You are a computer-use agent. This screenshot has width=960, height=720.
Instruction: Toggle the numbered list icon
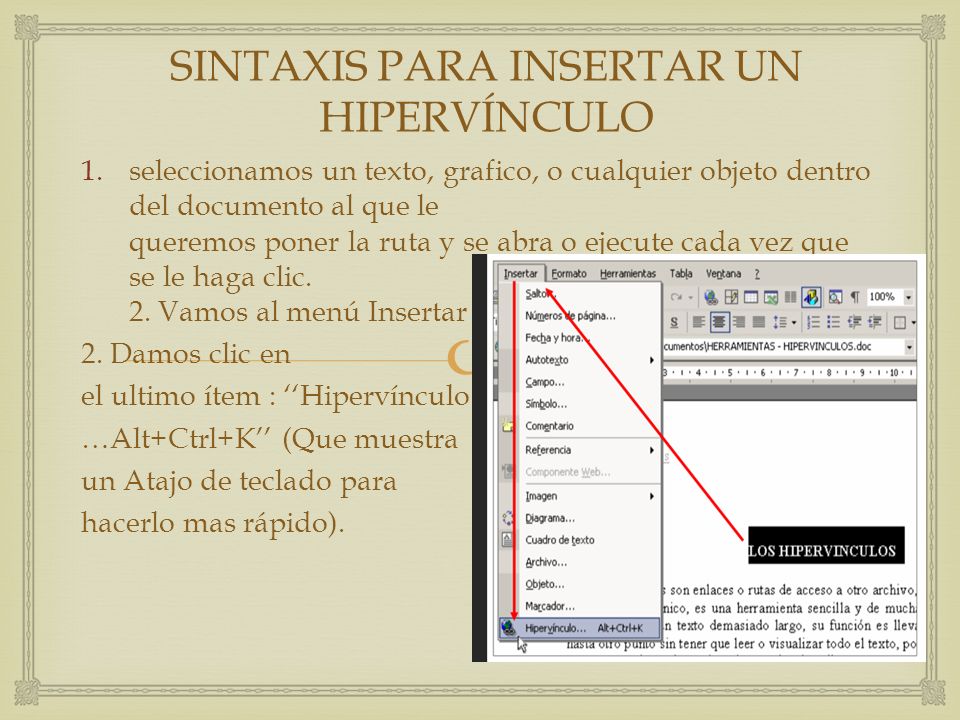tap(813, 322)
